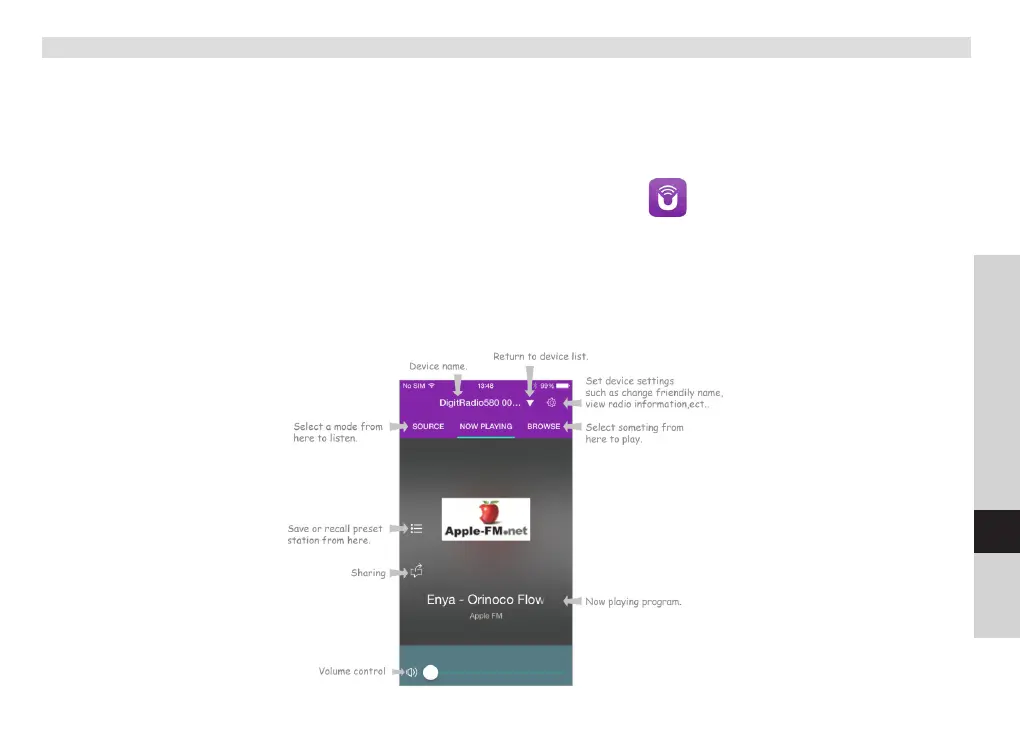This screenshot has height=737, width=1020.
Task: Click the volume slider knob
Action: coord(431,672)
